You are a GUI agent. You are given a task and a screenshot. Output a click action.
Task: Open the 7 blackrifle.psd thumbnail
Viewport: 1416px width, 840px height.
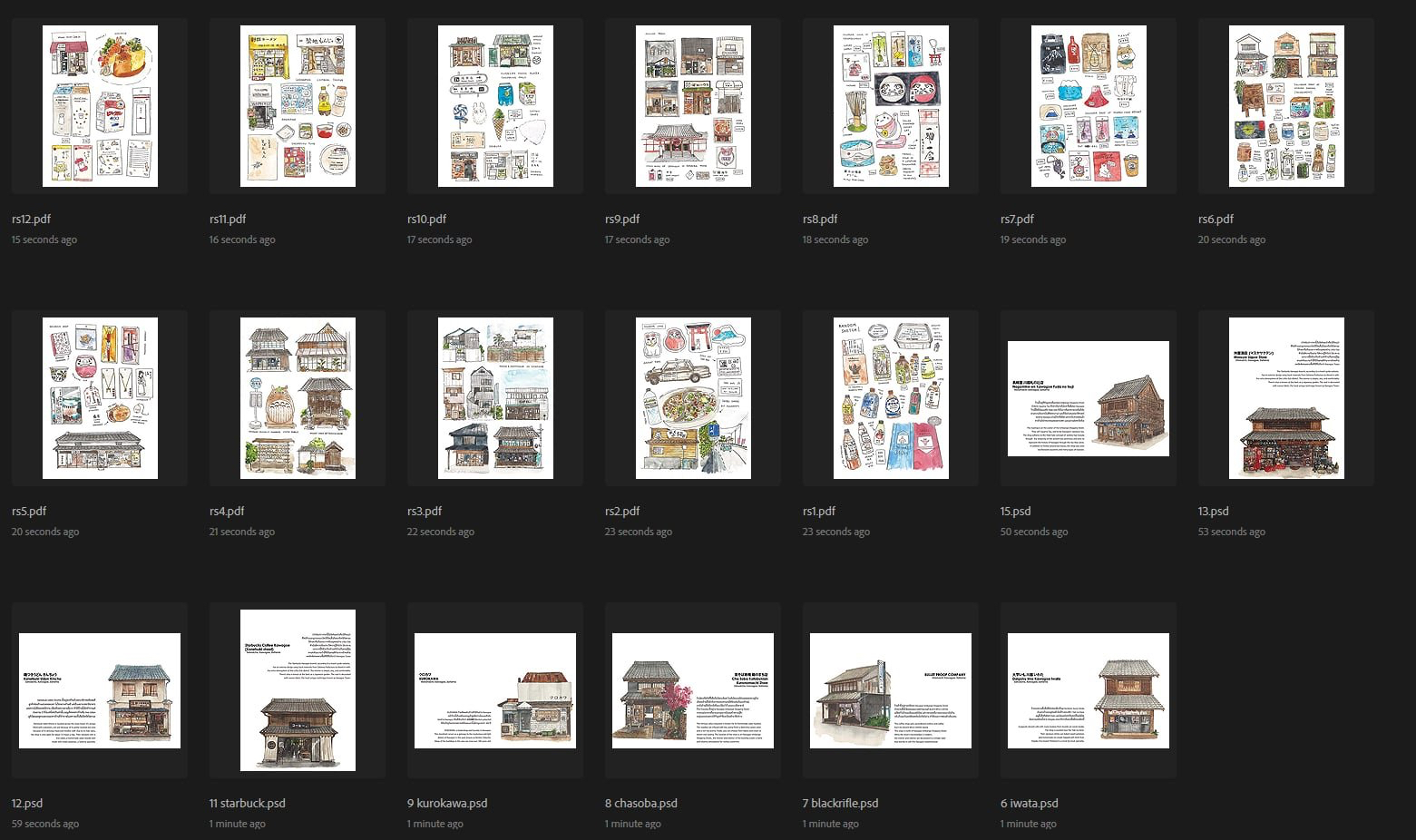click(891, 690)
